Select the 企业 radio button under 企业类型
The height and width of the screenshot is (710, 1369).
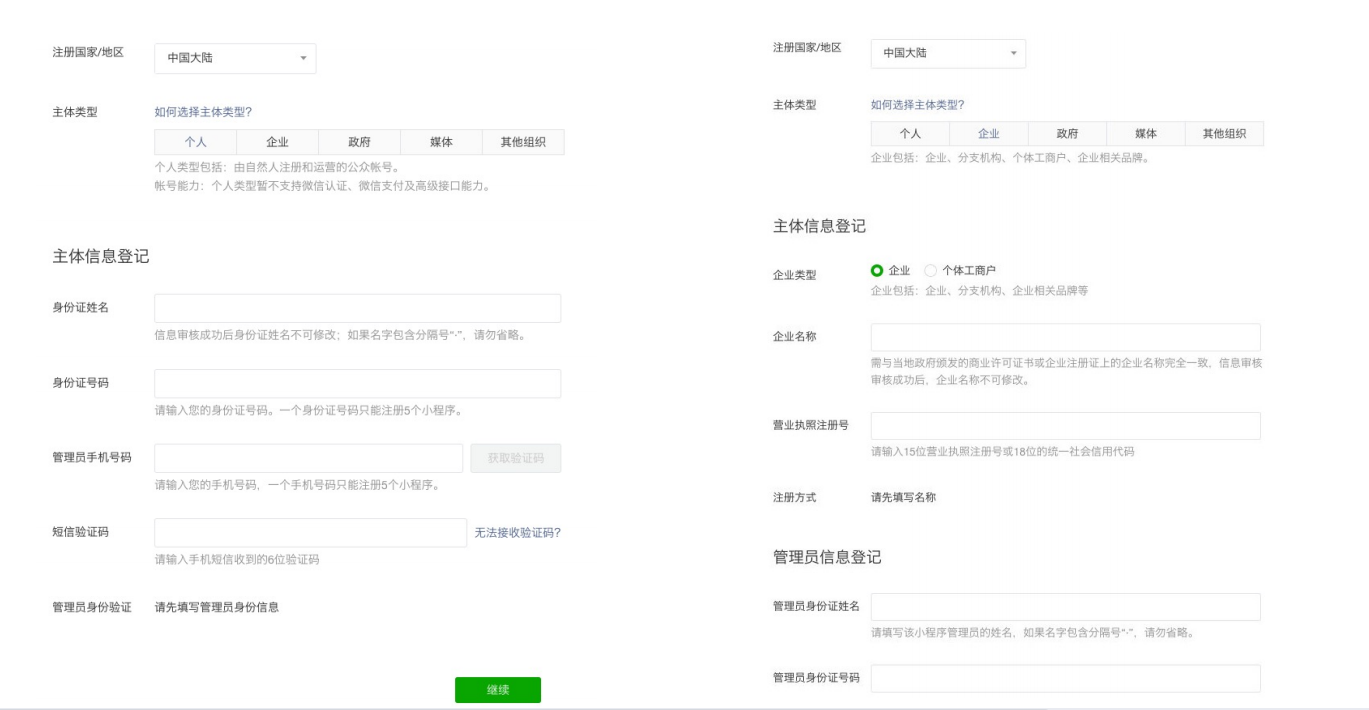(877, 270)
